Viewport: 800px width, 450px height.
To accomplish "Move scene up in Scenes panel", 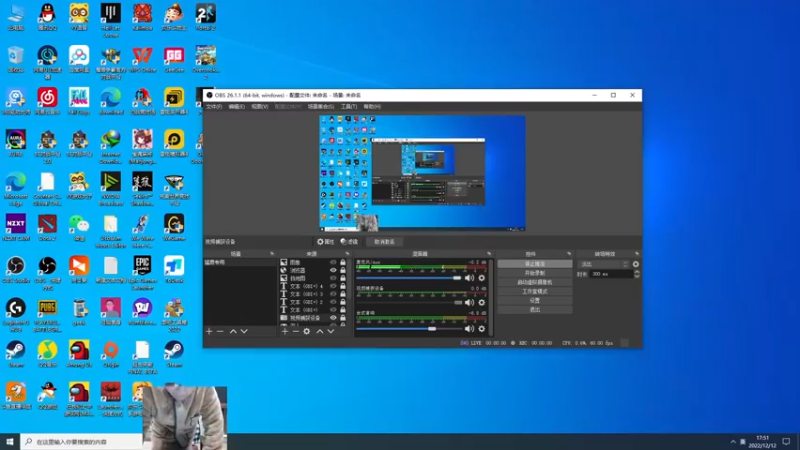I will point(233,332).
